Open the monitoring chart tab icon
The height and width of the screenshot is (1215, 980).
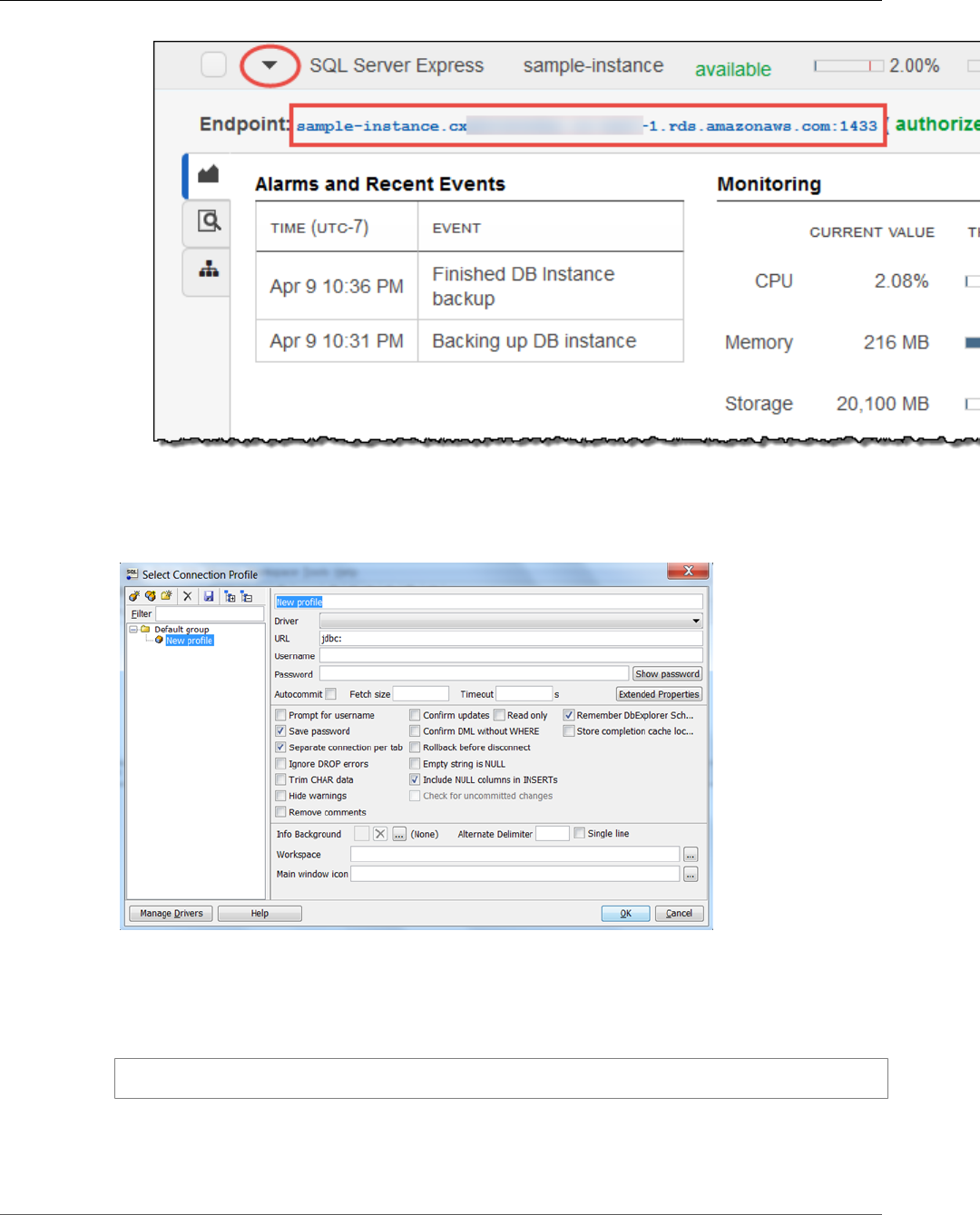click(209, 173)
